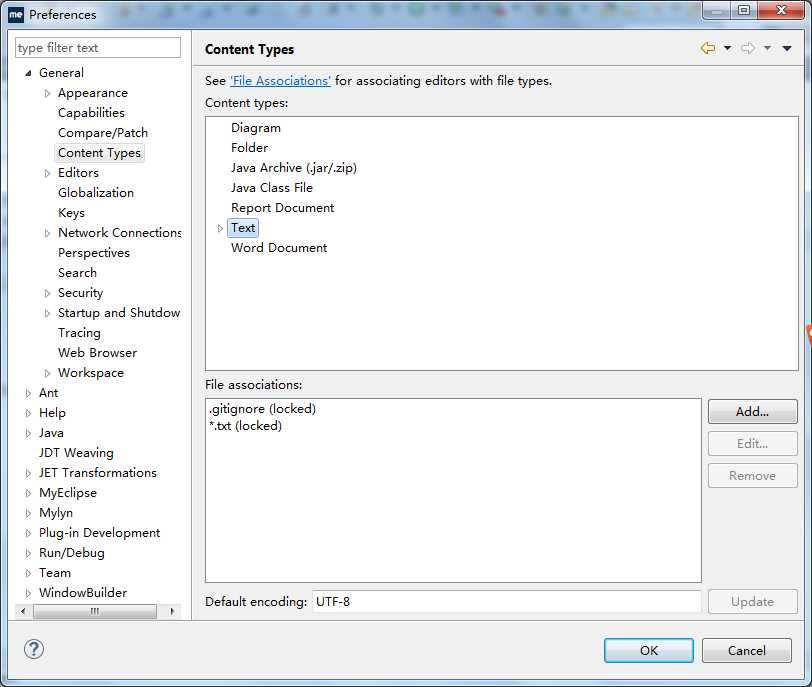This screenshot has height=687, width=812.
Task: Click the forward navigation arrow icon
Action: click(x=748, y=48)
